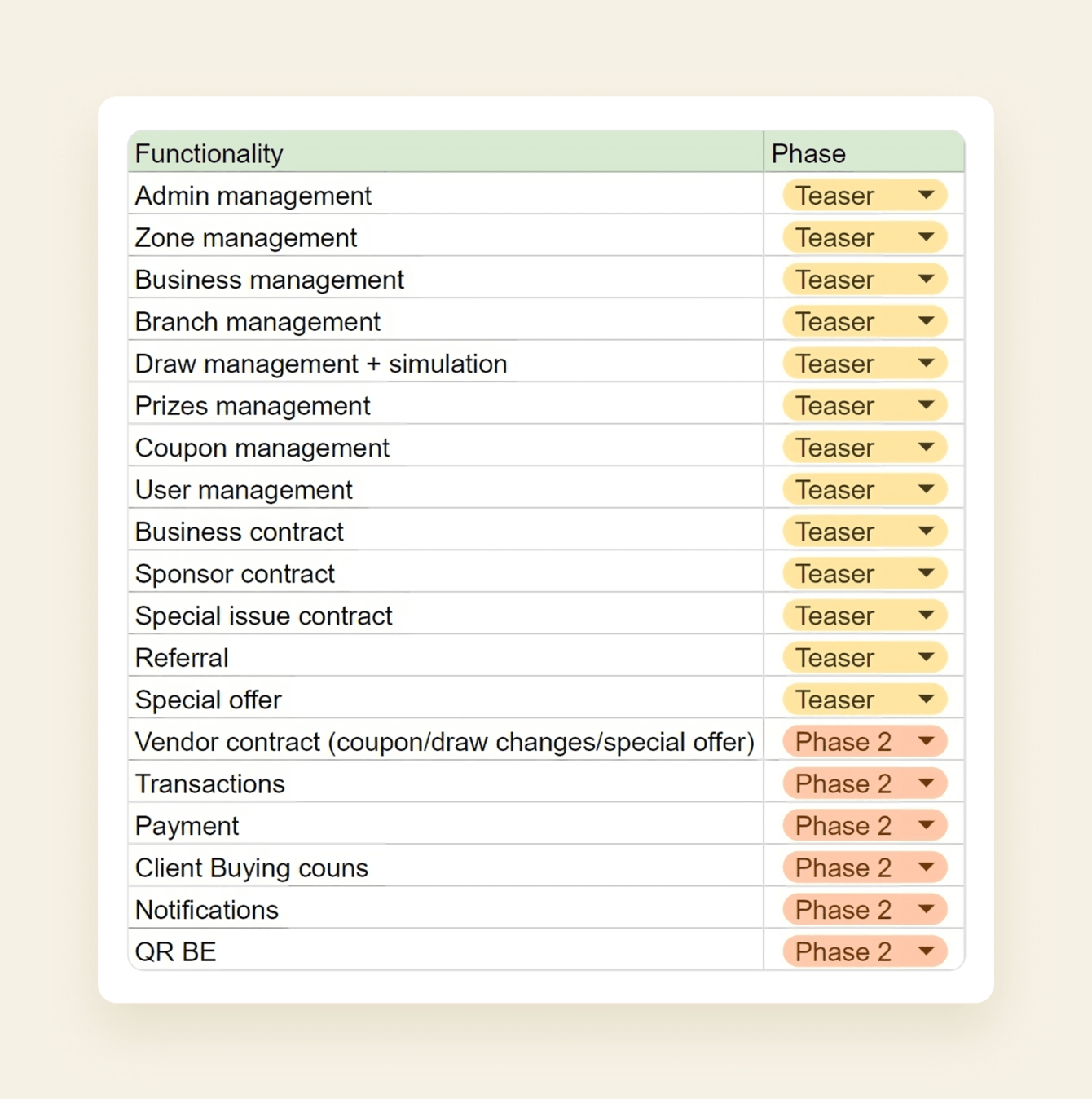Expand the Zone management phase dropdown

pos(926,237)
